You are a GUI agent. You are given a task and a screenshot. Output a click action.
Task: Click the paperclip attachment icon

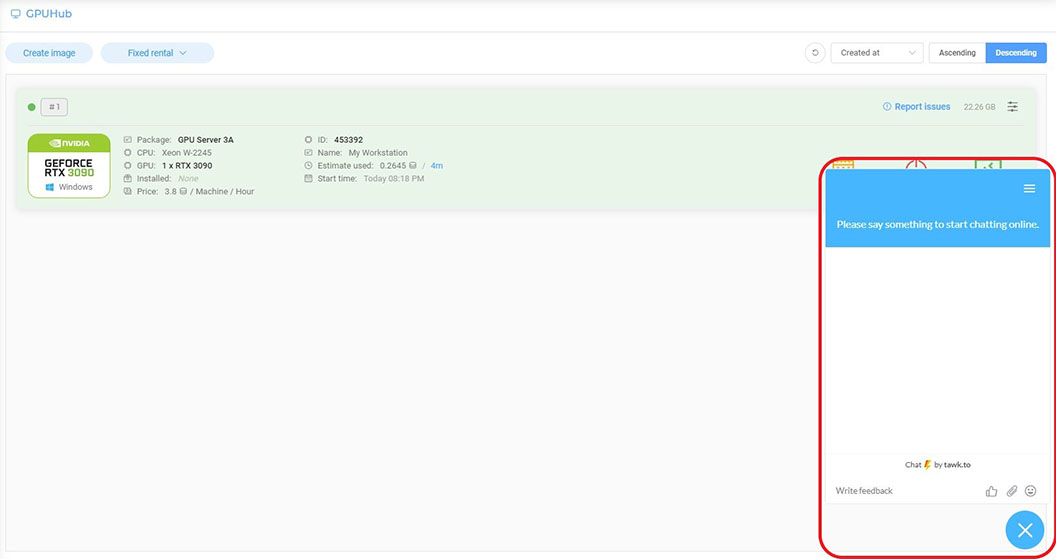[x=1011, y=491]
